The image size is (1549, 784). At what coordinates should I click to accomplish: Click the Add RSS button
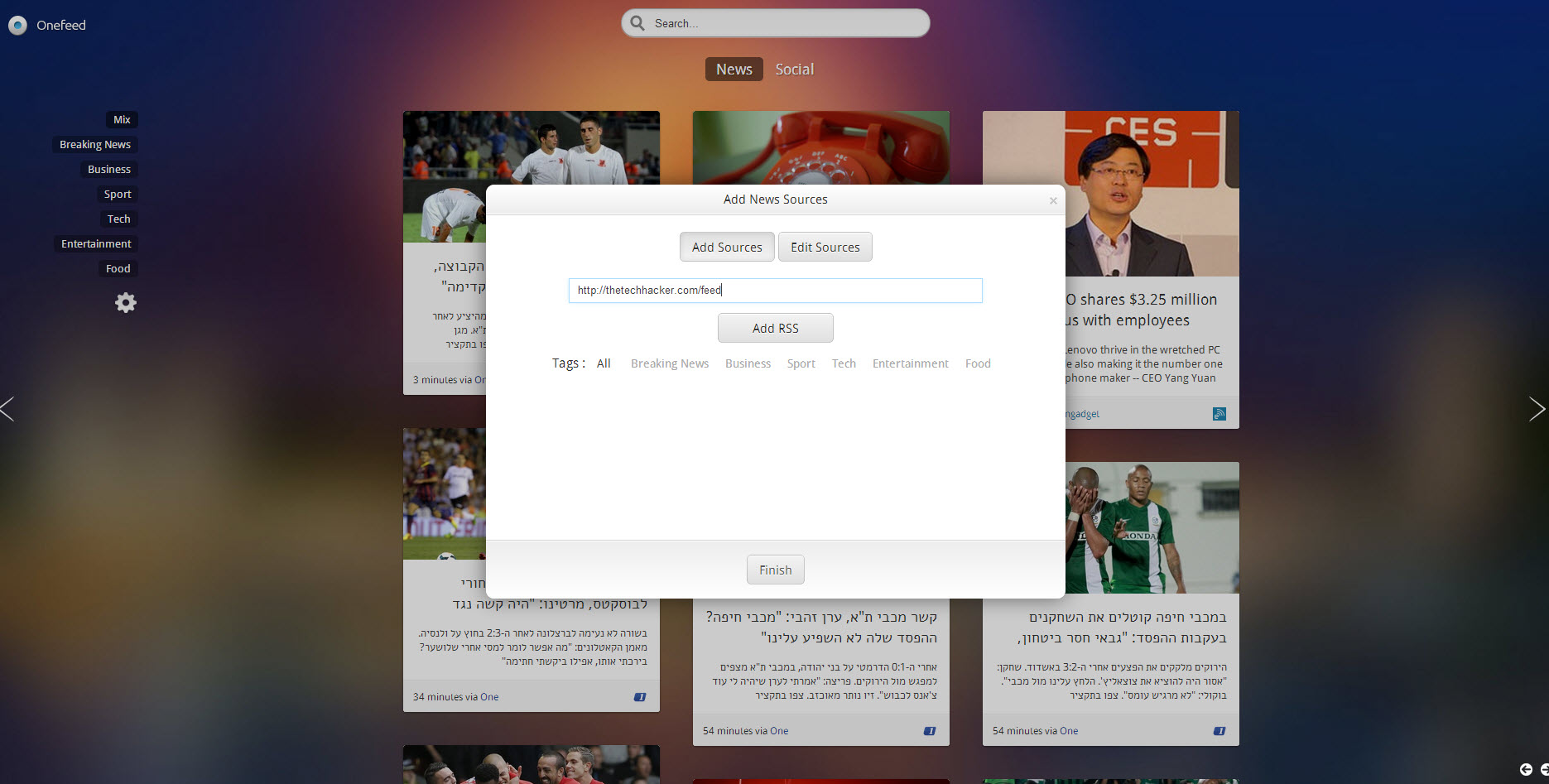coord(776,328)
